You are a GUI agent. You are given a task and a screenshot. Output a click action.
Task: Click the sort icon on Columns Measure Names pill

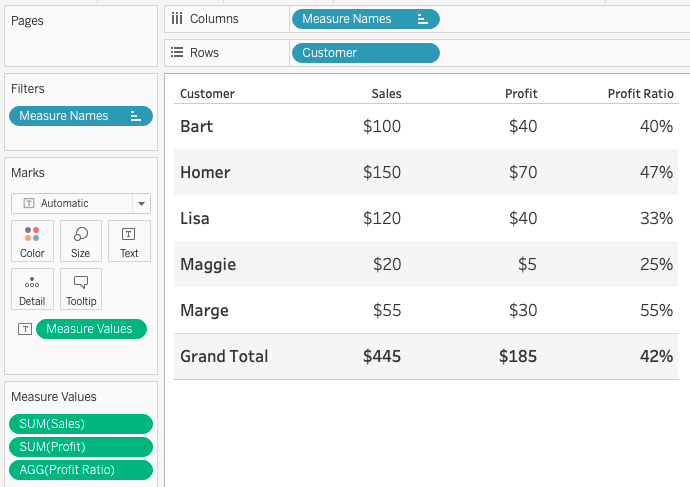(422, 19)
